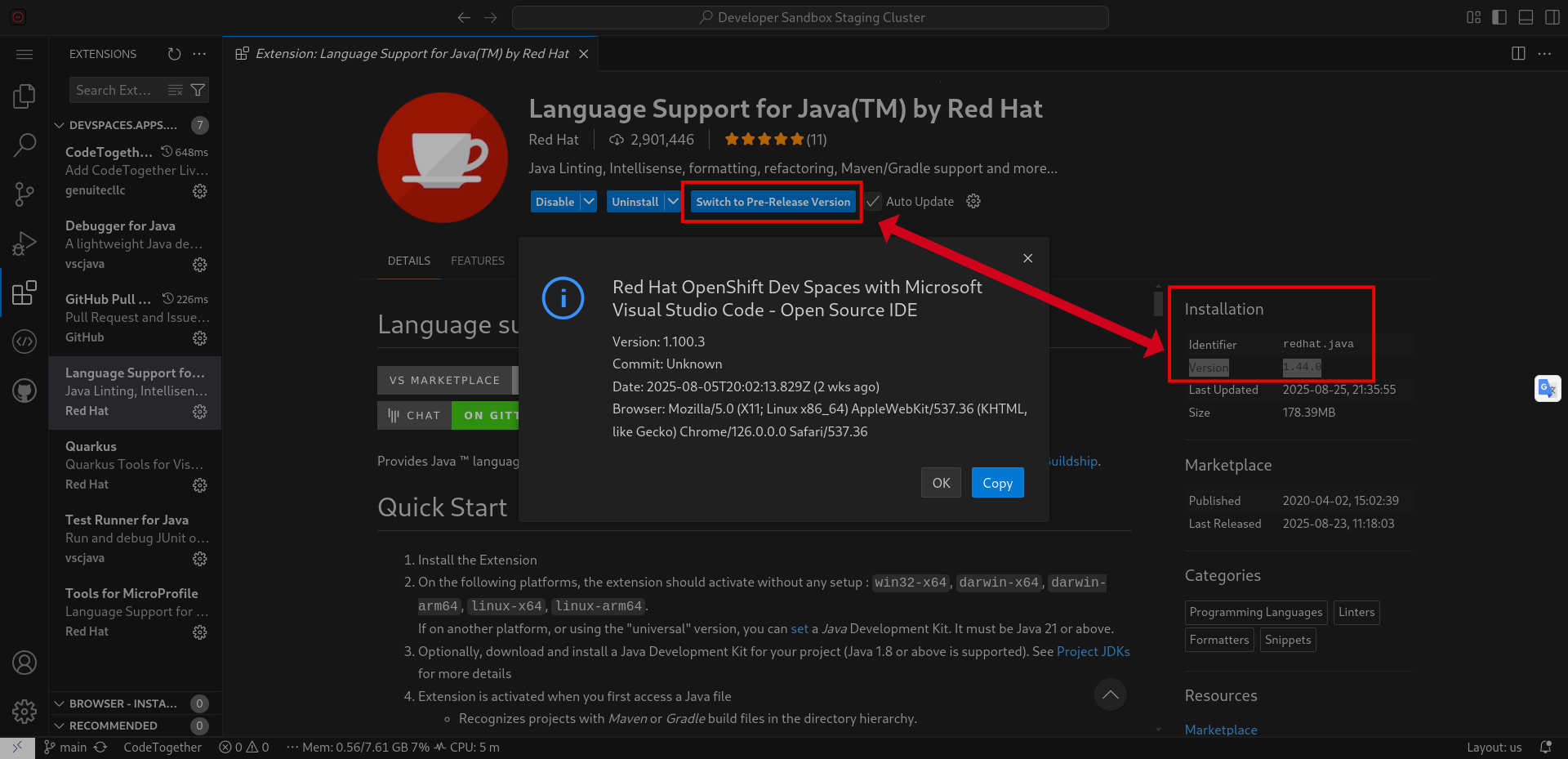Image resolution: width=1568 pixels, height=759 pixels.
Task: Toggle the Auto Update checkbox
Action: [x=874, y=202]
